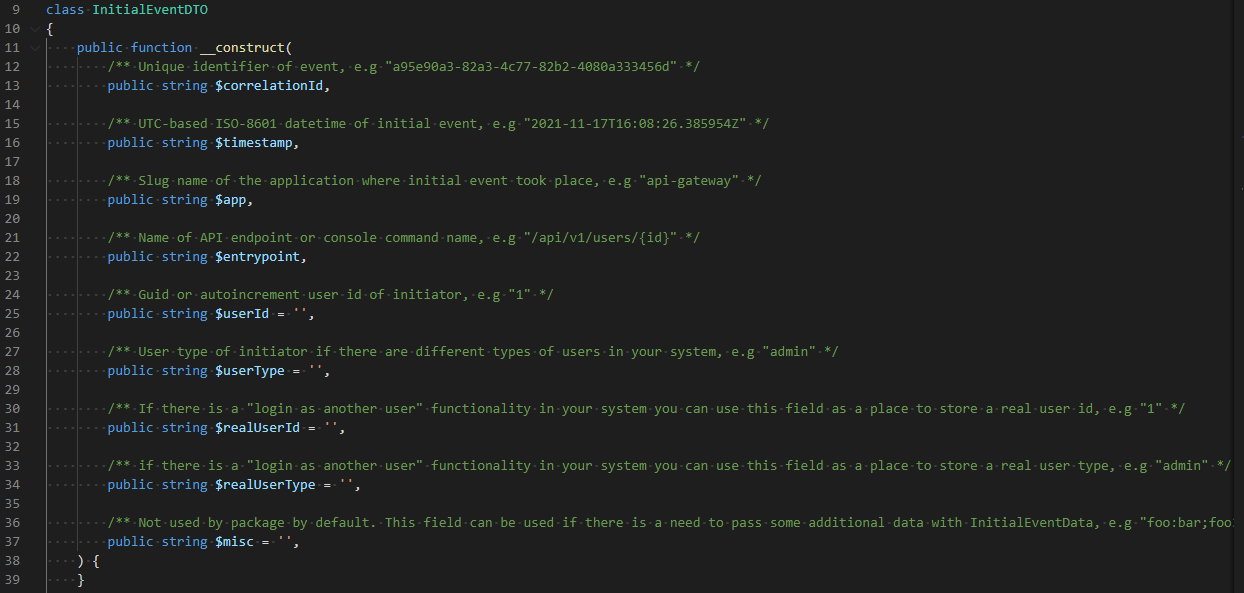Screen dimensions: 1244x593
Task: Click the $timestamp parameter
Action: tap(256, 142)
